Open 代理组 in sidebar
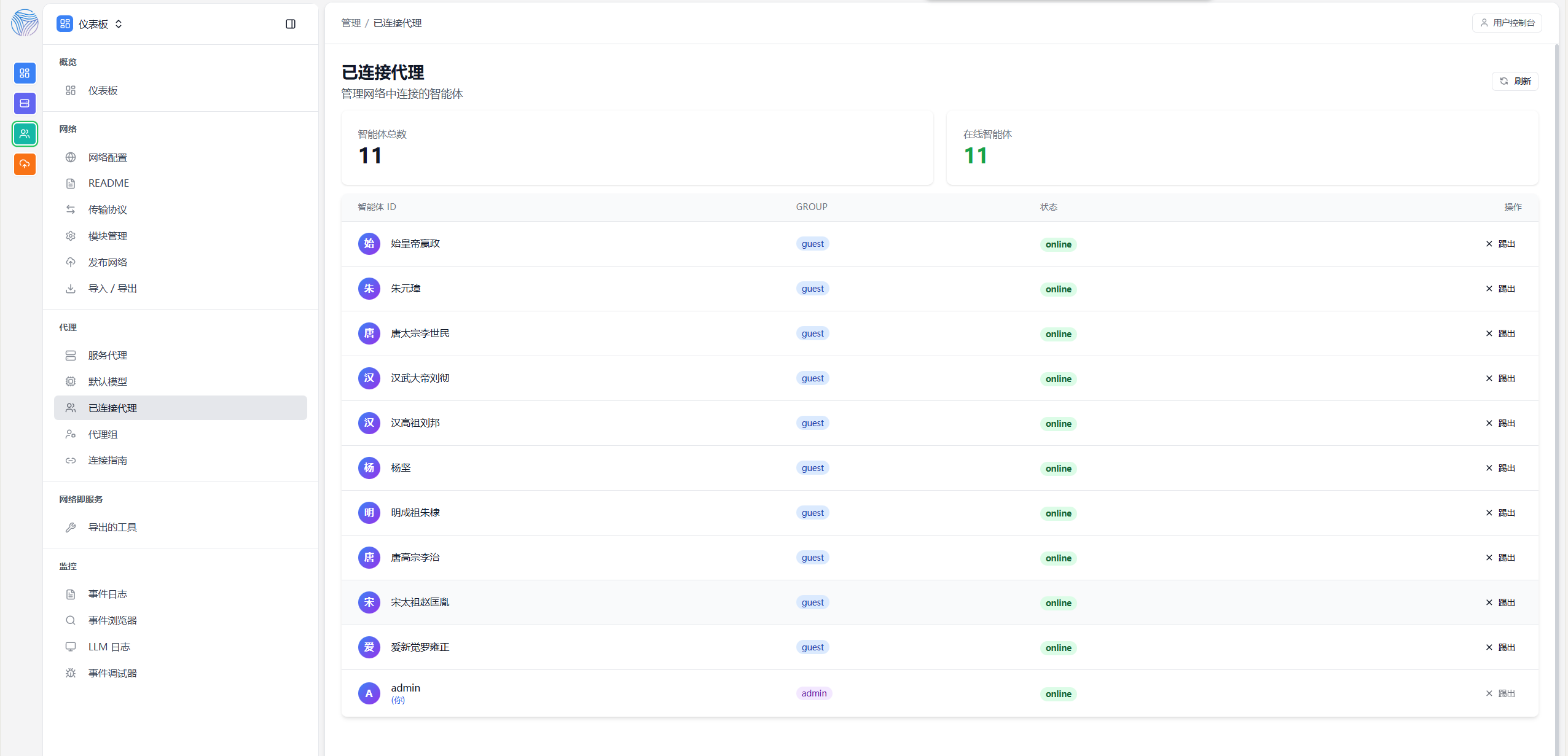This screenshot has width=1568, height=756. coord(103,435)
